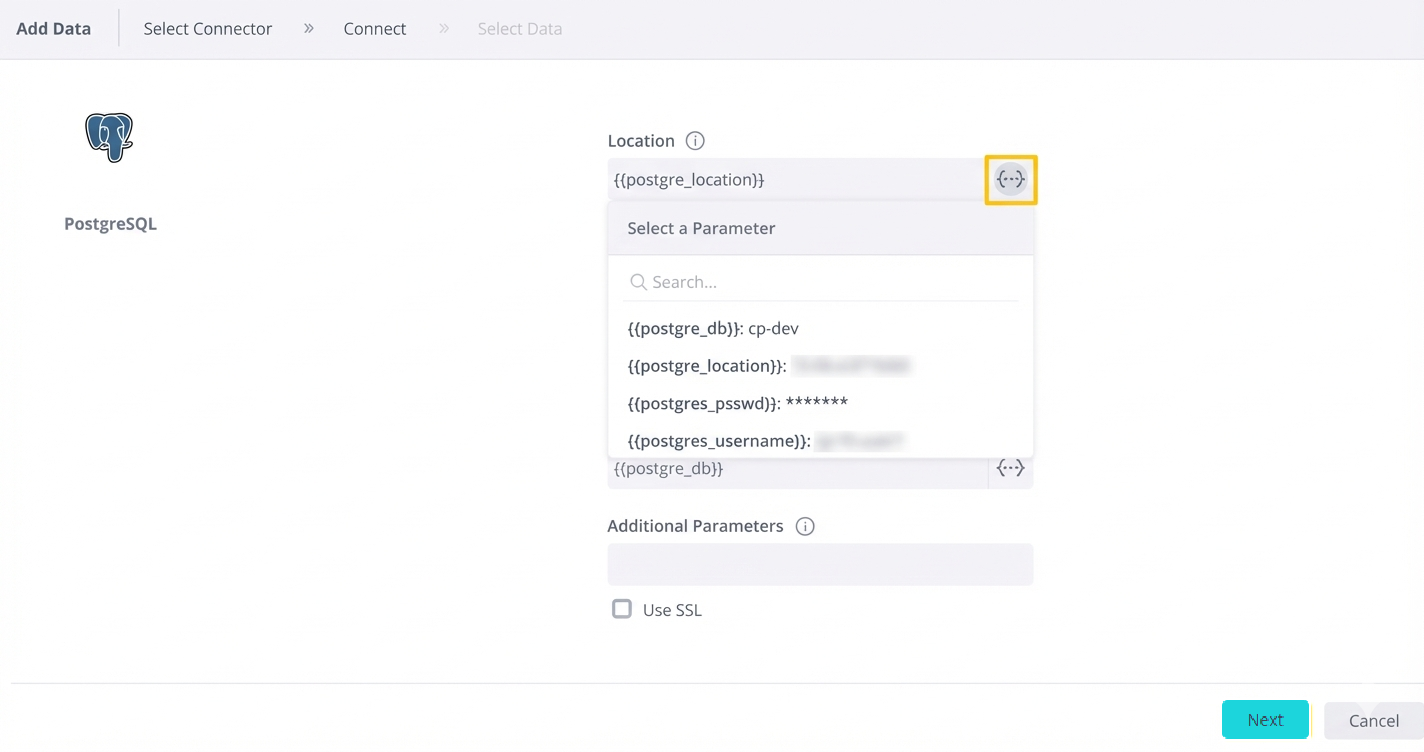Choose the {{postgre_db}}: cp-dev parameter
The image size is (1424, 752).
click(713, 328)
